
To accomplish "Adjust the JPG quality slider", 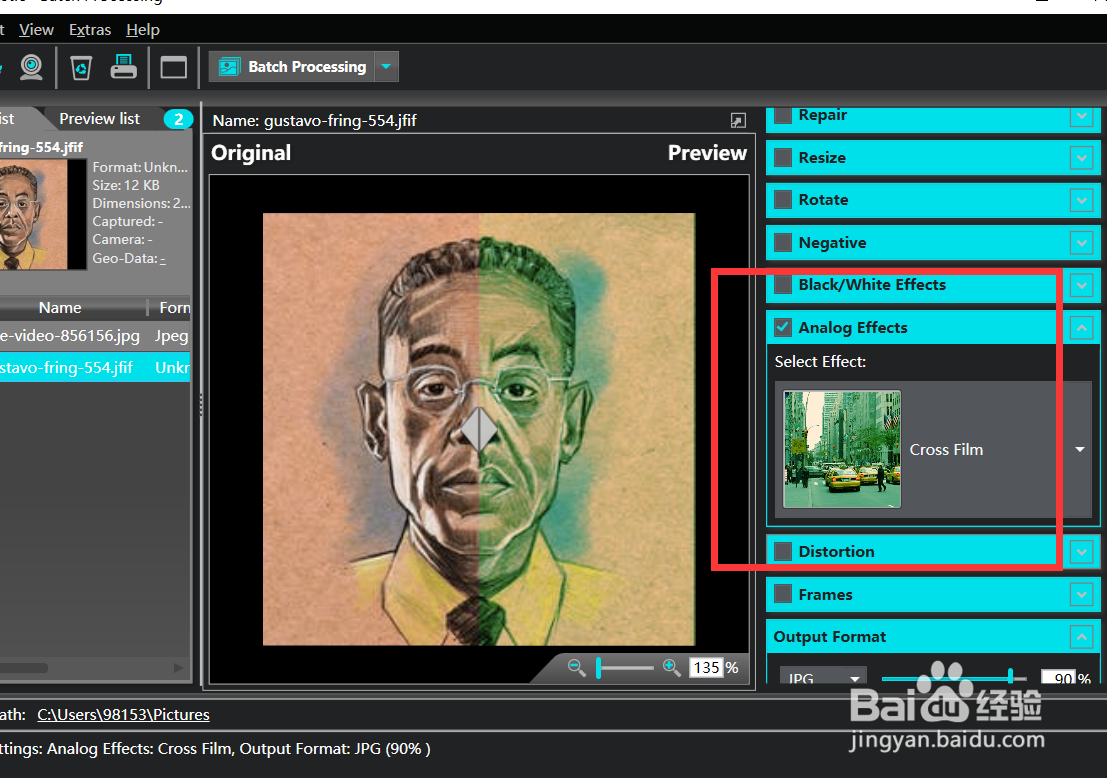I will (1011, 677).
